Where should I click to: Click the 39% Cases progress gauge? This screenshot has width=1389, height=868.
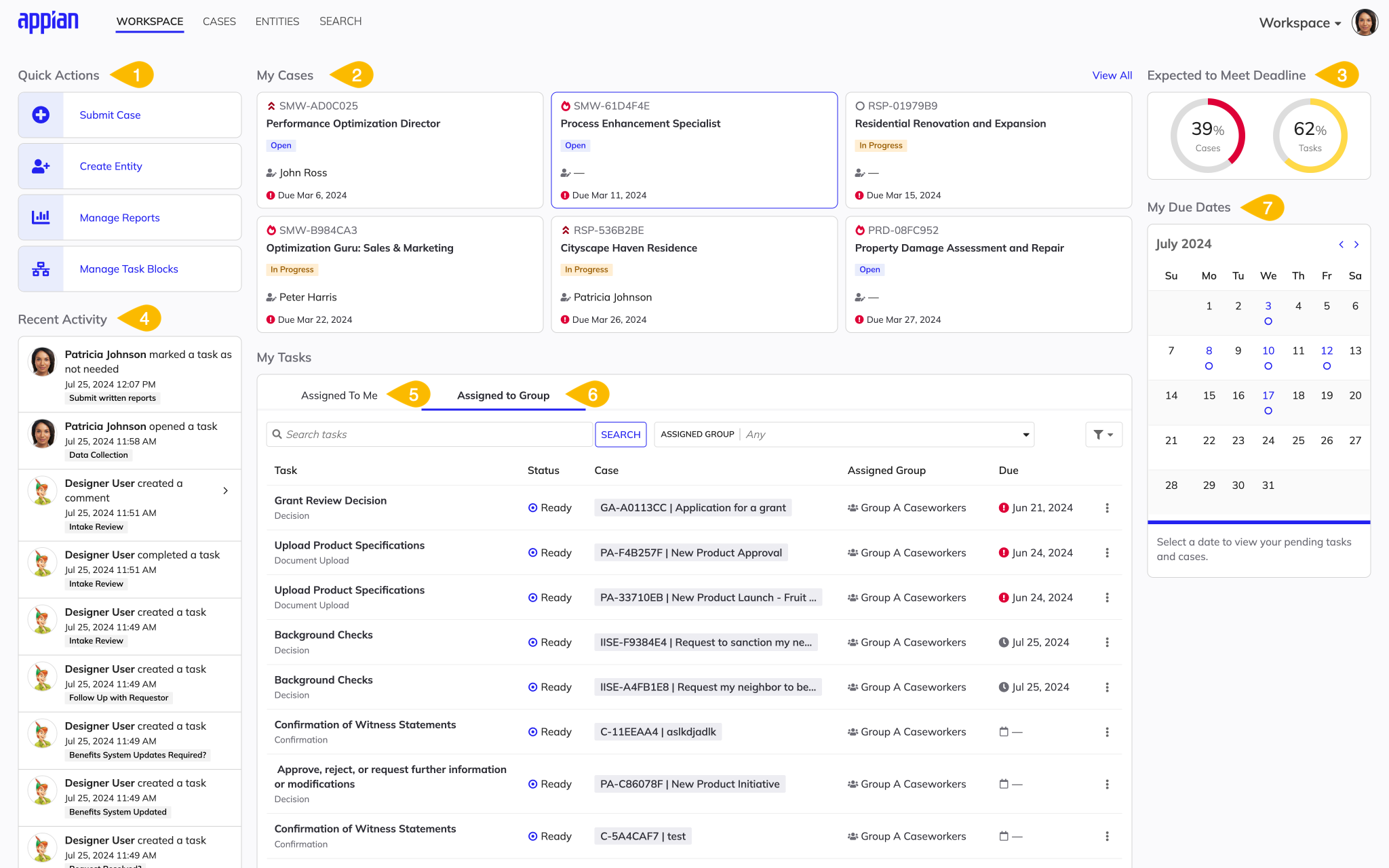[x=1208, y=136]
